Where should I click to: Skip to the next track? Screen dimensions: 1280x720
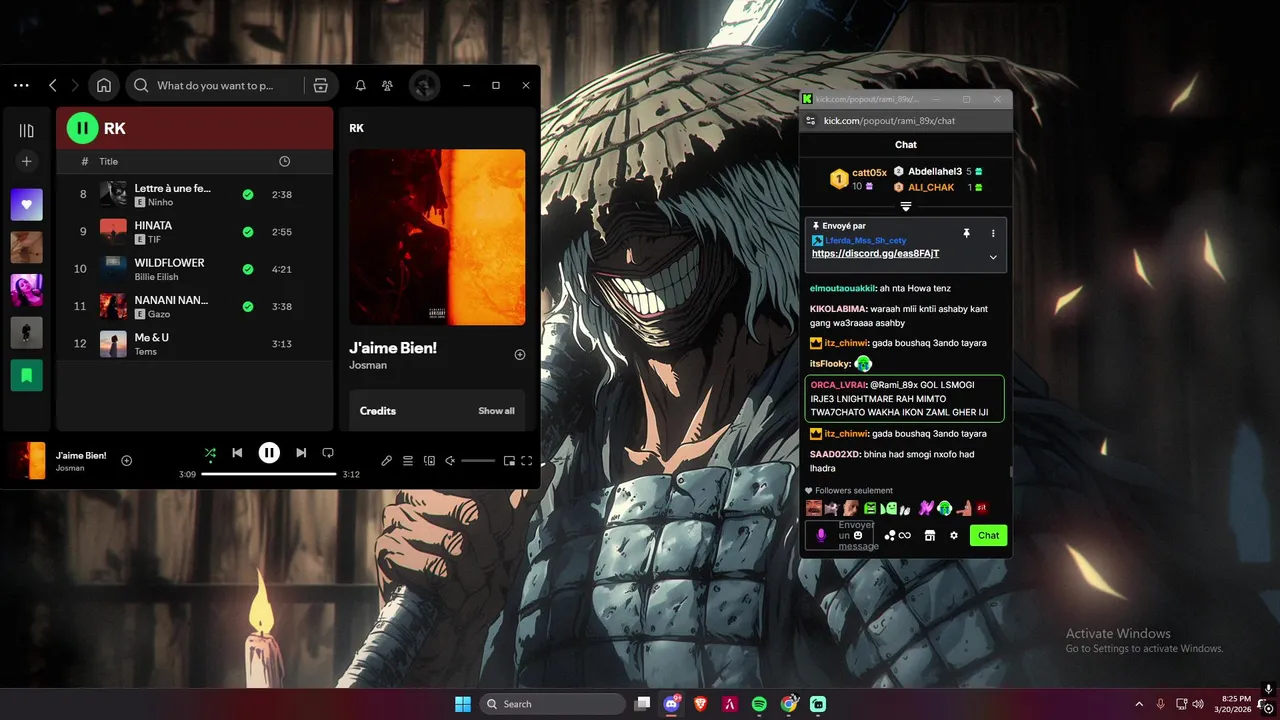point(301,453)
